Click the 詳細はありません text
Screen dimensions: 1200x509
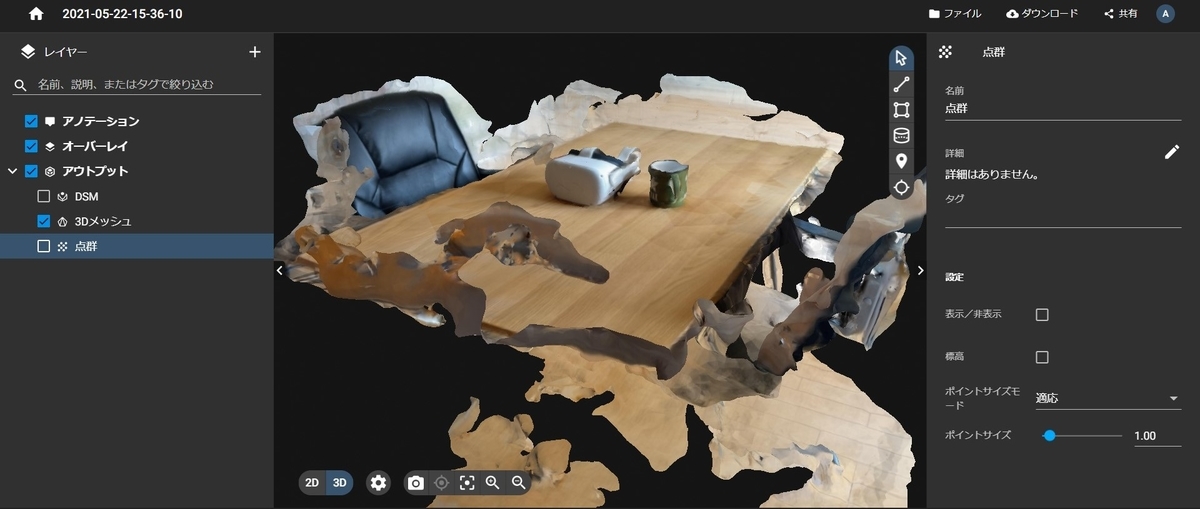tap(992, 174)
